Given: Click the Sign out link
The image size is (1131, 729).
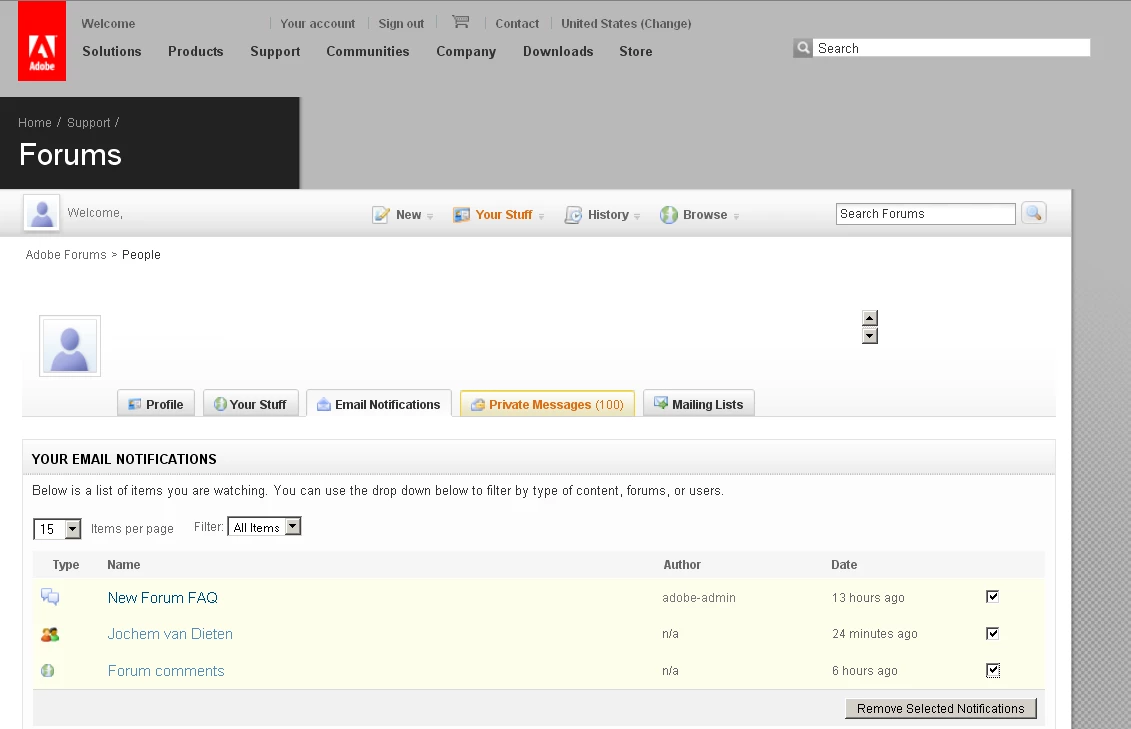Looking at the screenshot, I should click(x=401, y=24).
